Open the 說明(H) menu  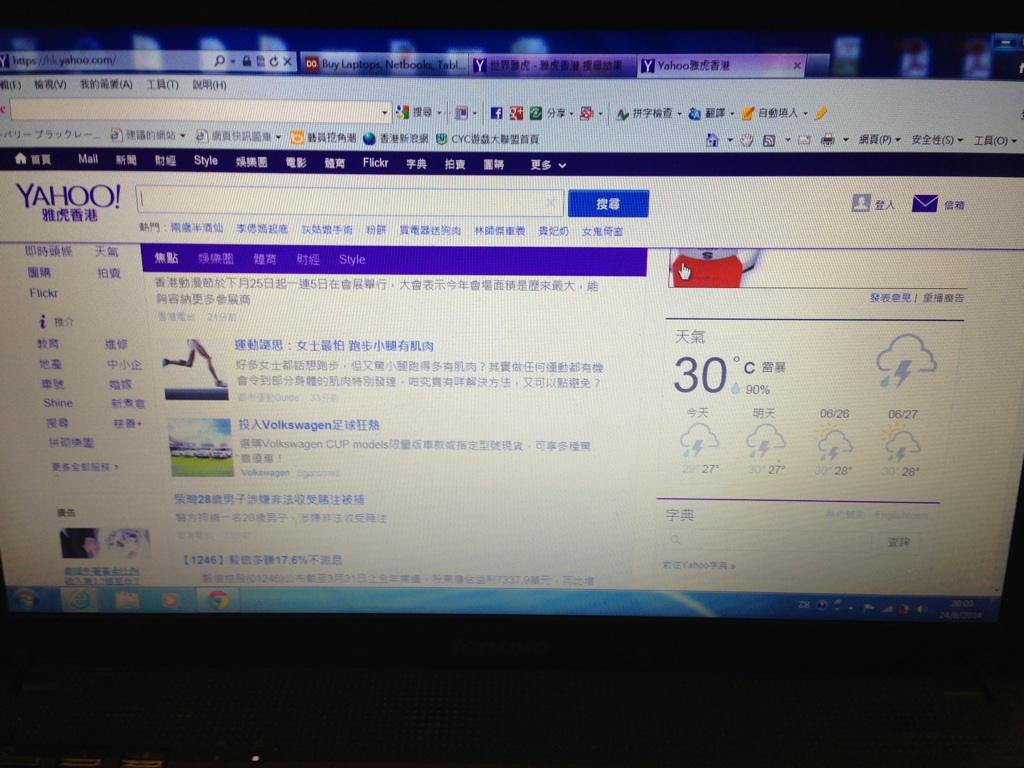[x=209, y=85]
